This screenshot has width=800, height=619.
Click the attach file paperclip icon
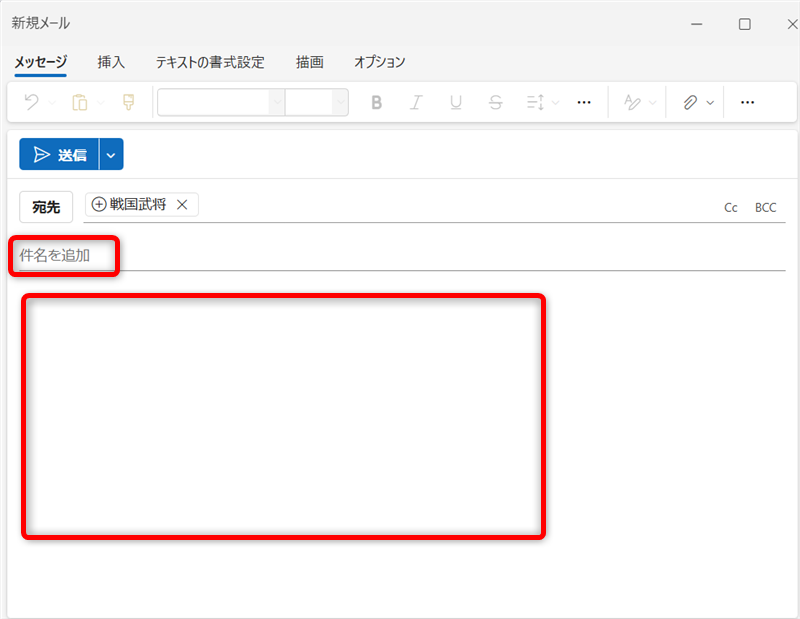pyautogui.click(x=690, y=102)
